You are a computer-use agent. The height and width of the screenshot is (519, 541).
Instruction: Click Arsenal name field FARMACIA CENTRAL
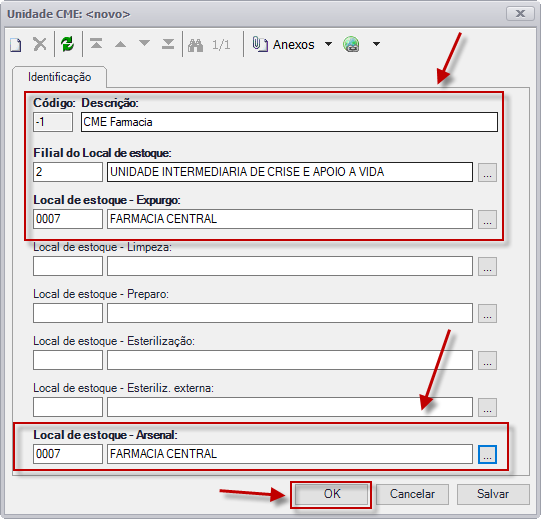click(x=290, y=454)
